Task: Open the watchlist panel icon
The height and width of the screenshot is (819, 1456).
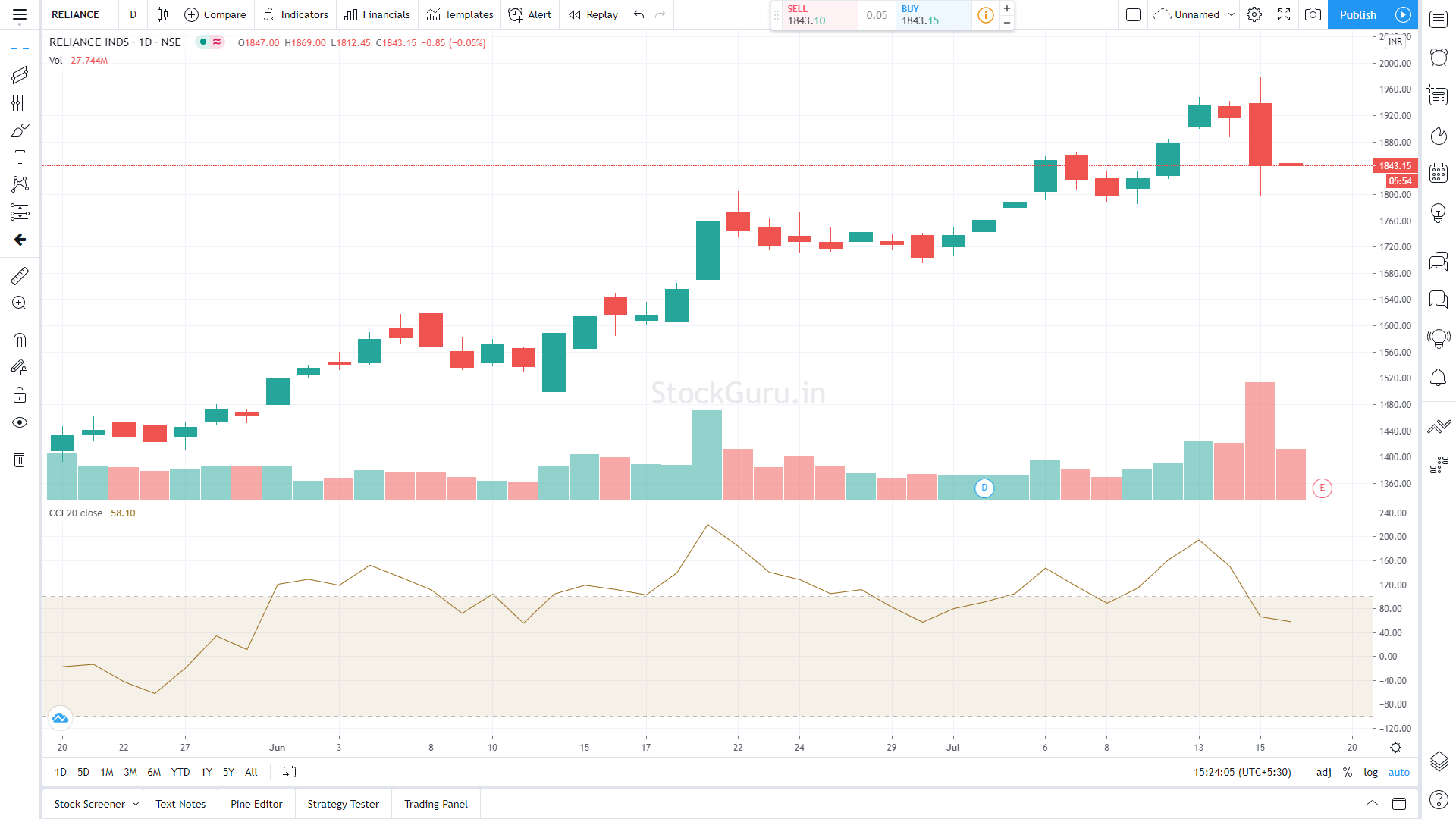Action: coord(1439,19)
